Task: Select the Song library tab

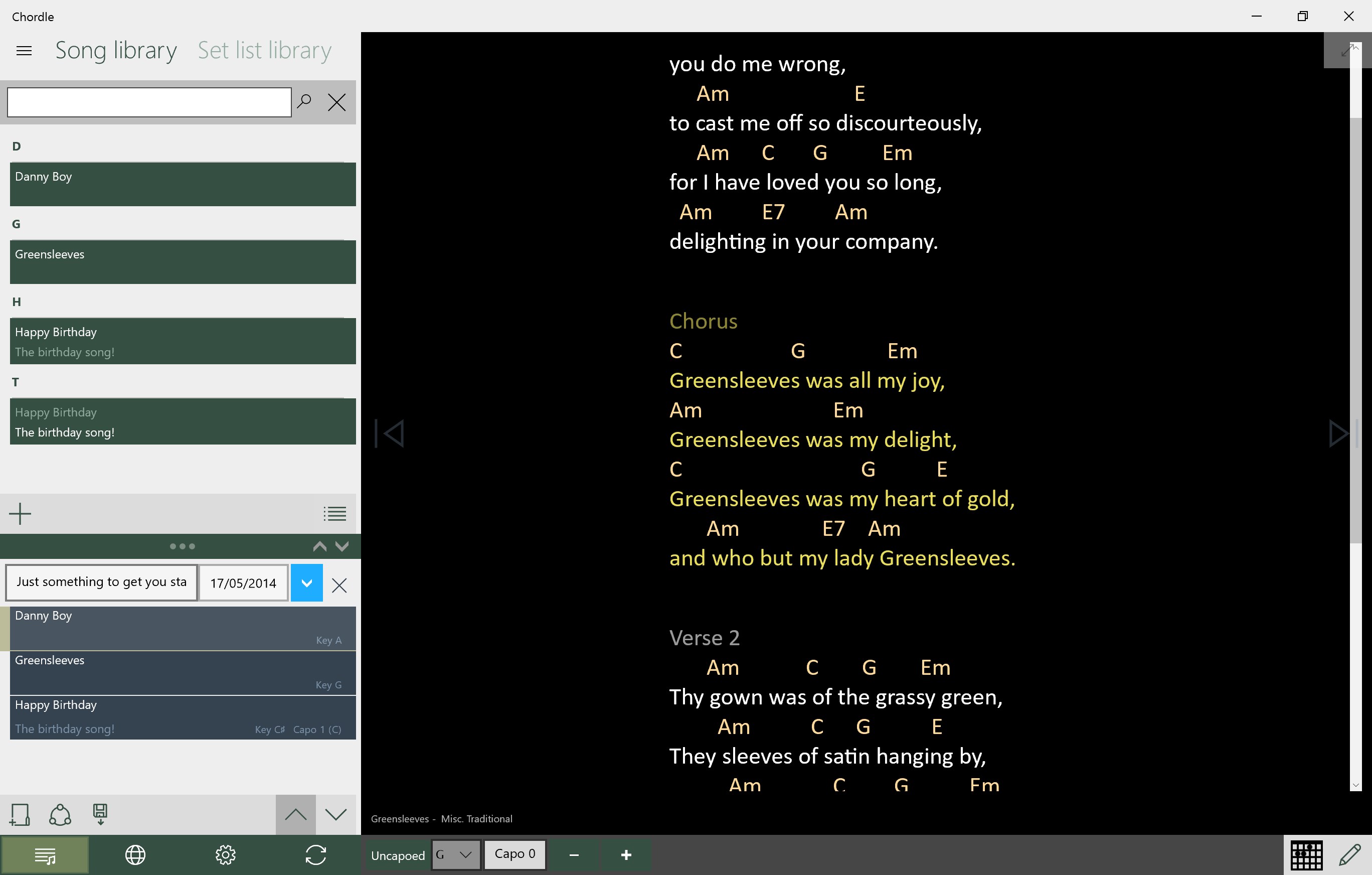Action: click(x=116, y=50)
